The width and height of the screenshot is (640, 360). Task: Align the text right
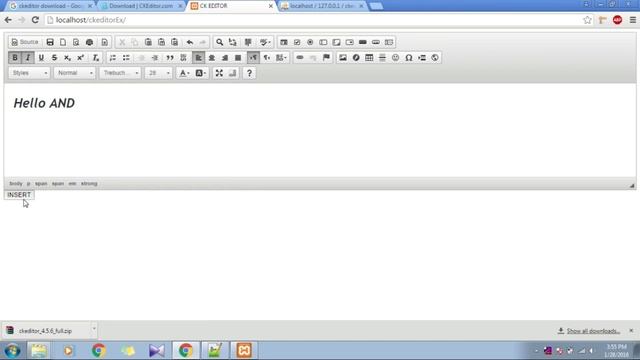[x=225, y=58]
